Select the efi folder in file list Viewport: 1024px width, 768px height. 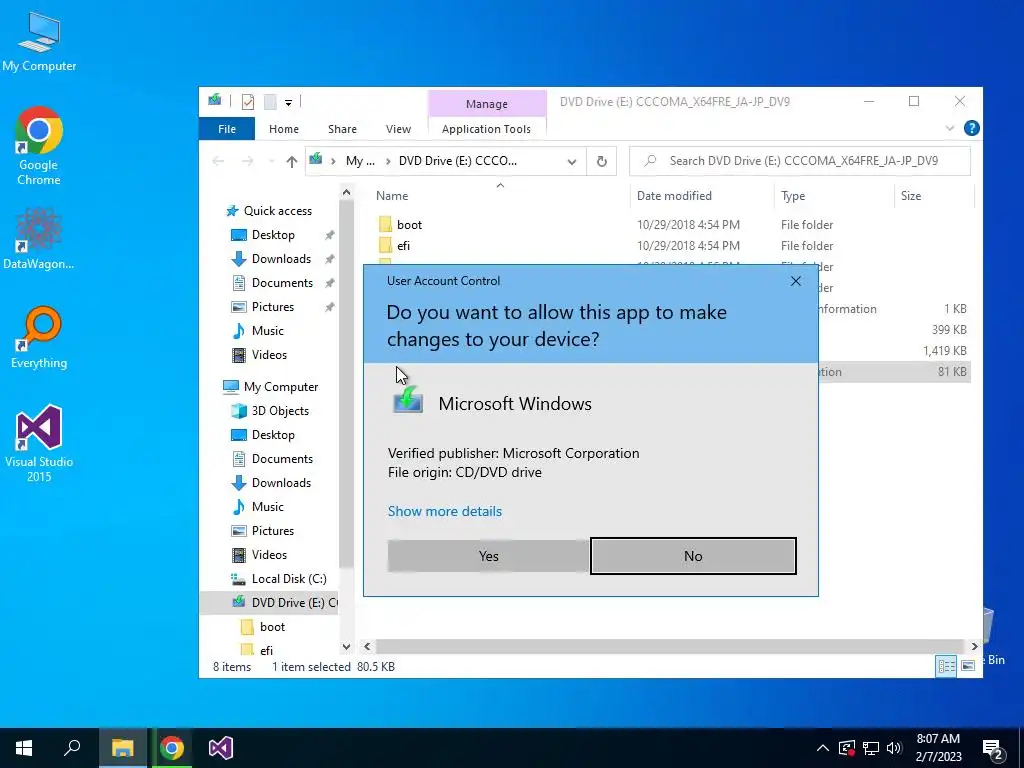403,246
